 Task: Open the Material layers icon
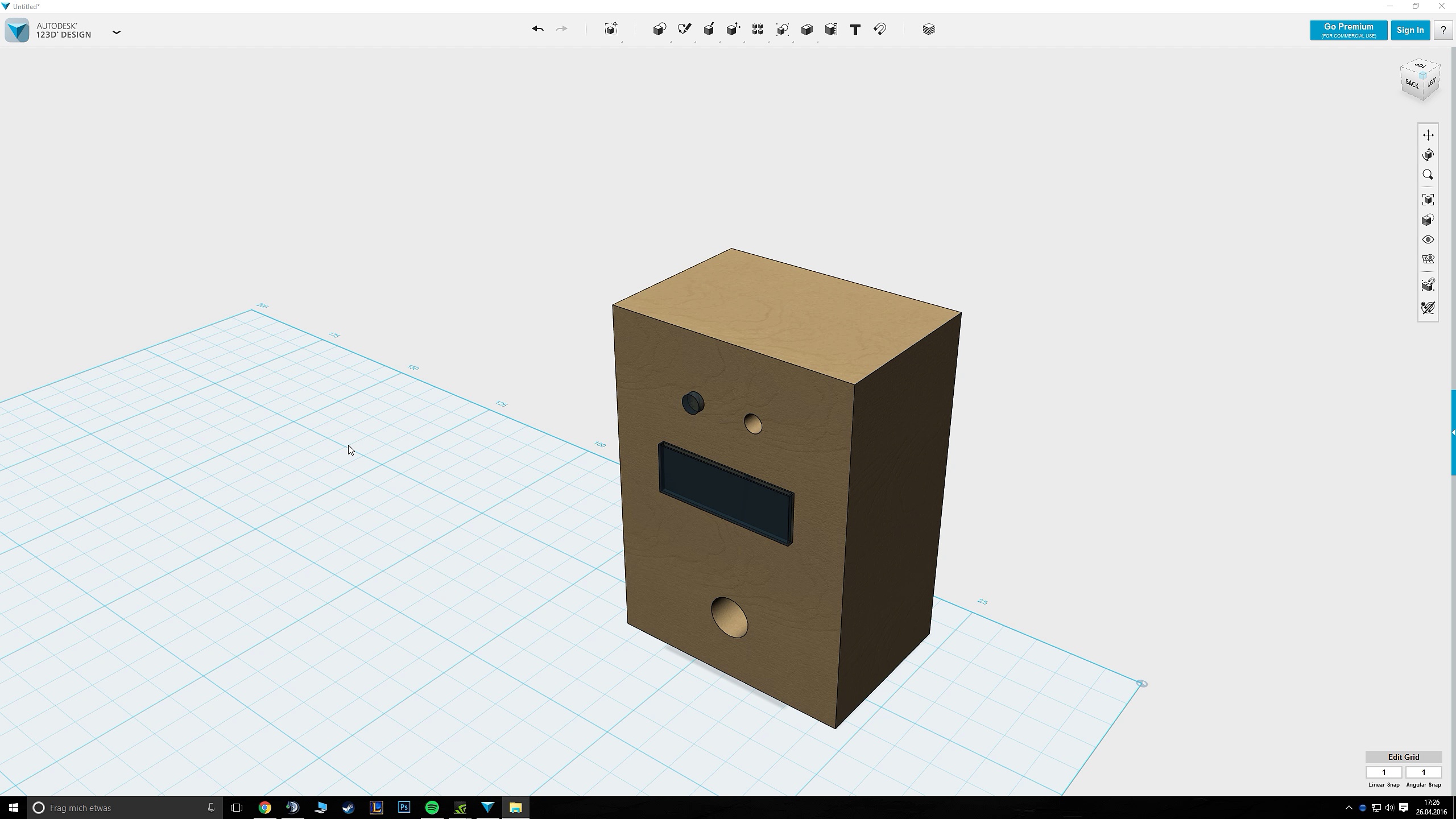point(929,30)
